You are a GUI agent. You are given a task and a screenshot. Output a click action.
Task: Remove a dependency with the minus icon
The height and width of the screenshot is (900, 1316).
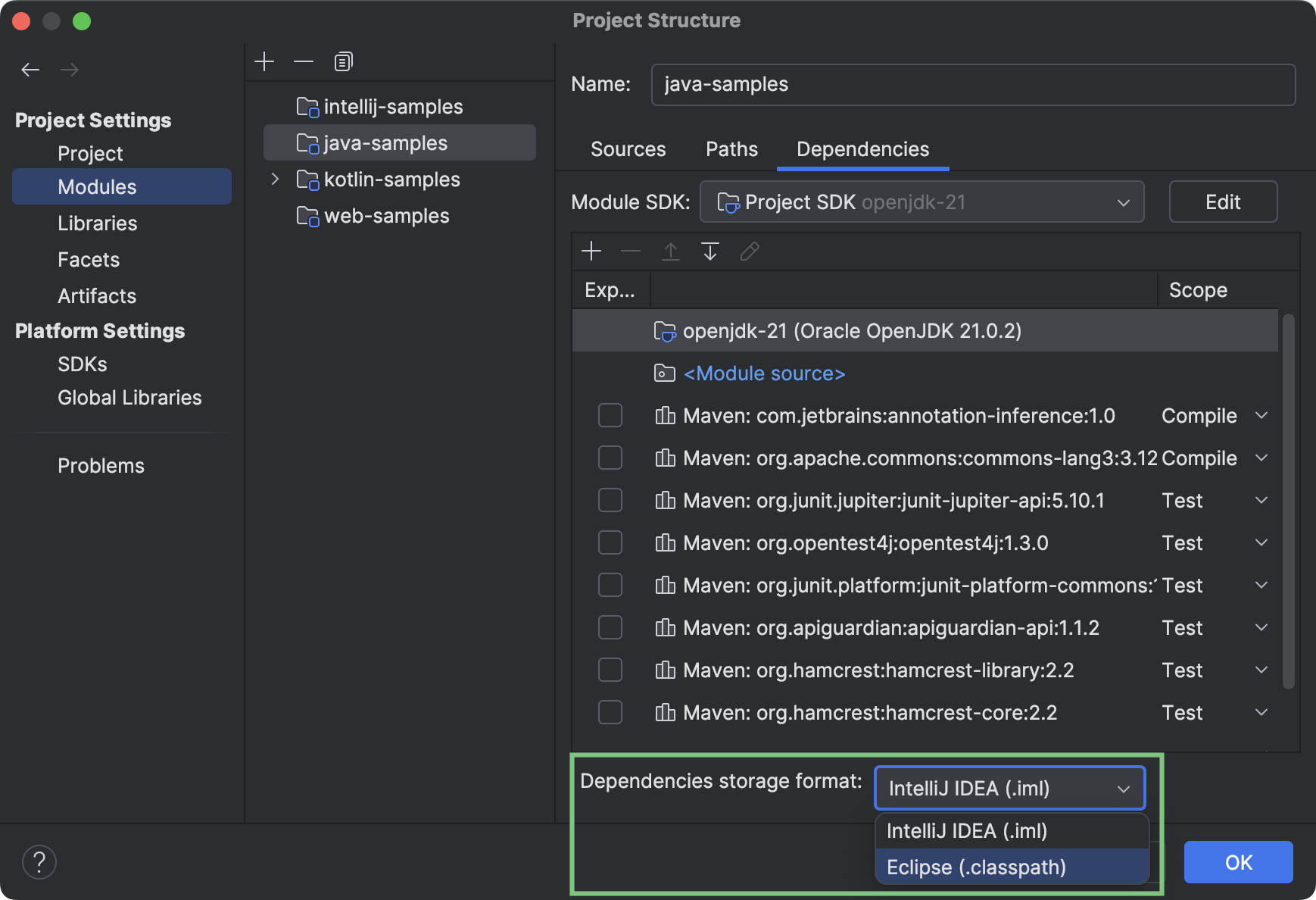pyautogui.click(x=631, y=251)
